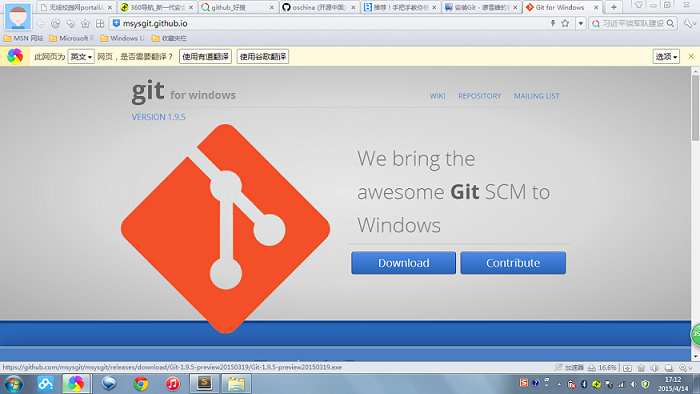
Task: Switch to the oschina tab
Action: click(319, 7)
